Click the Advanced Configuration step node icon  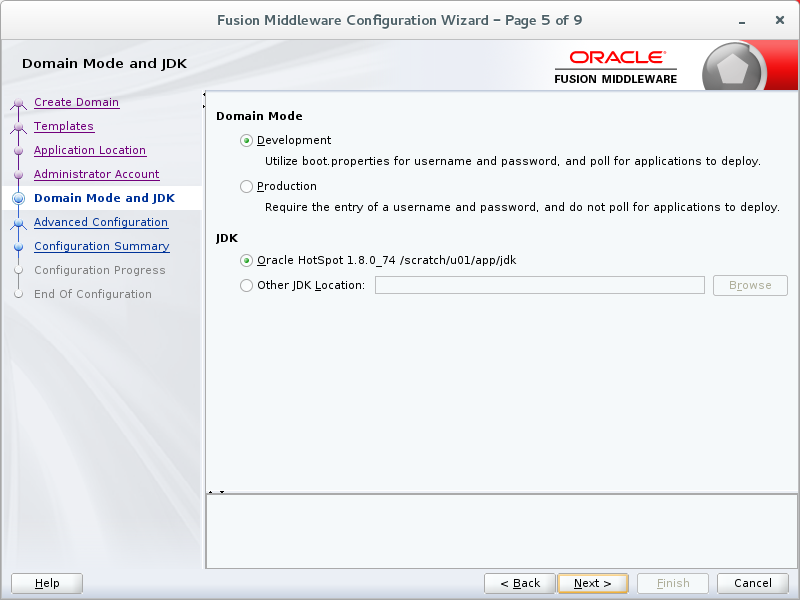point(18,223)
